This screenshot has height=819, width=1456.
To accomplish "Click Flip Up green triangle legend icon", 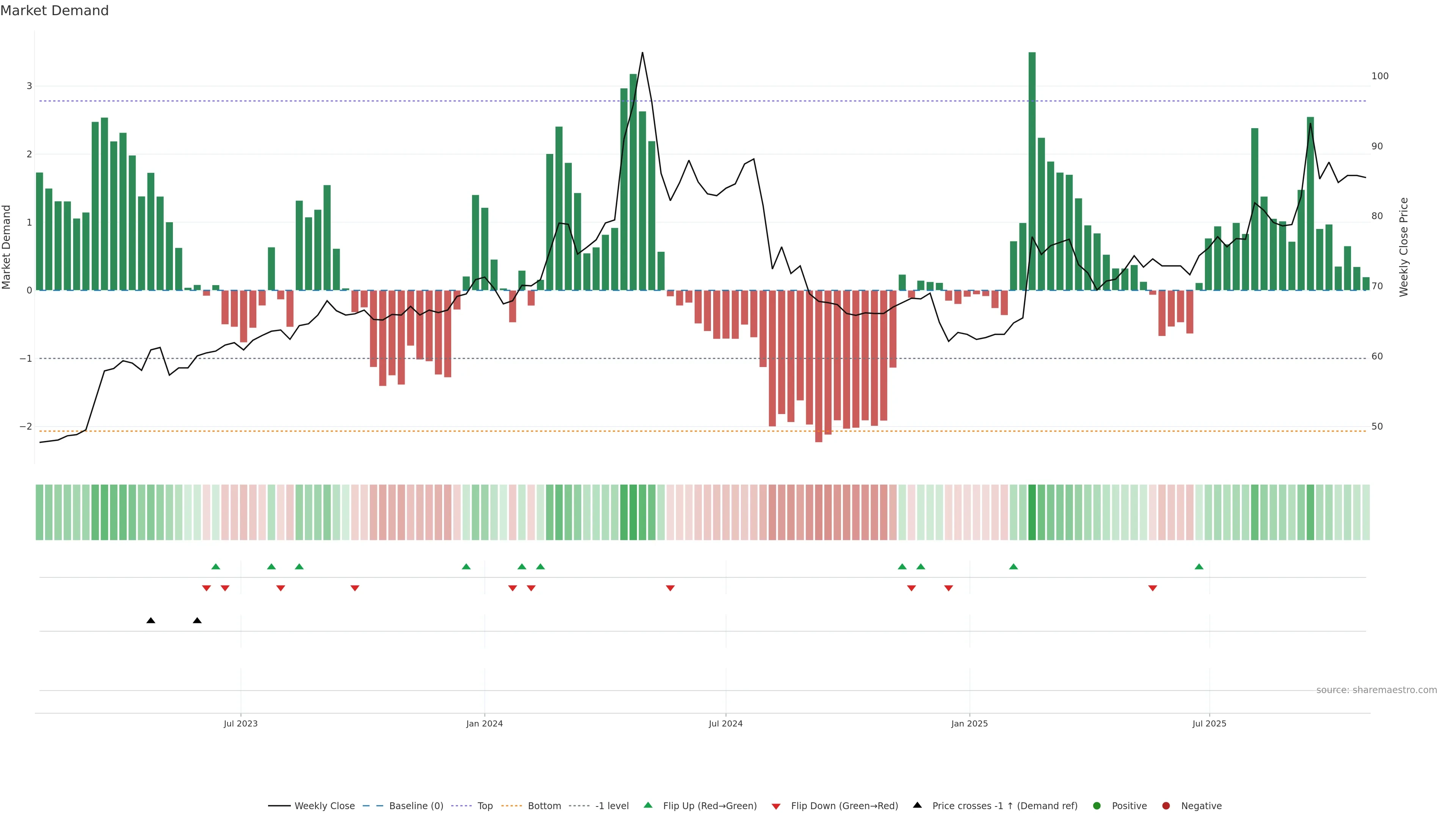I will click(x=648, y=805).
